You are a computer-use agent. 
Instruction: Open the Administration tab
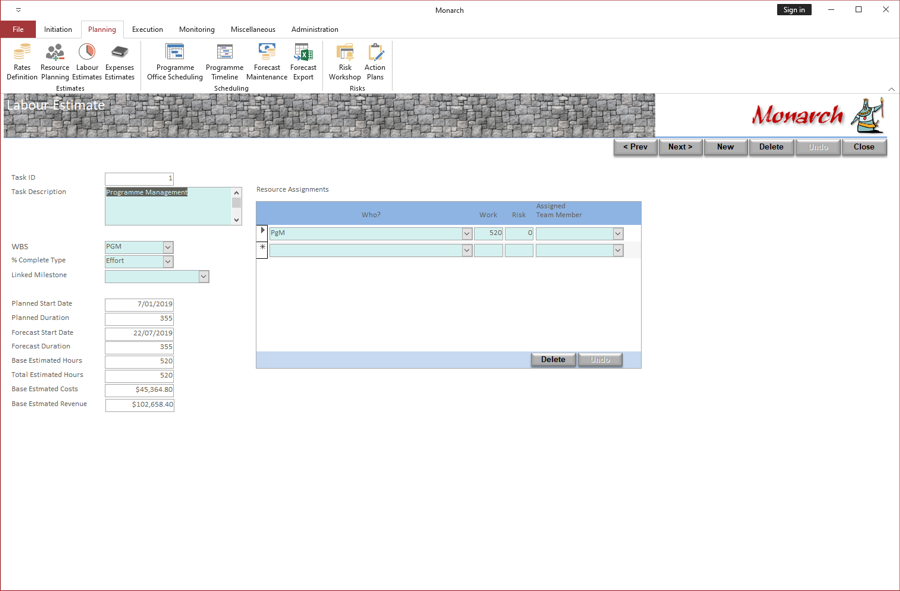315,29
